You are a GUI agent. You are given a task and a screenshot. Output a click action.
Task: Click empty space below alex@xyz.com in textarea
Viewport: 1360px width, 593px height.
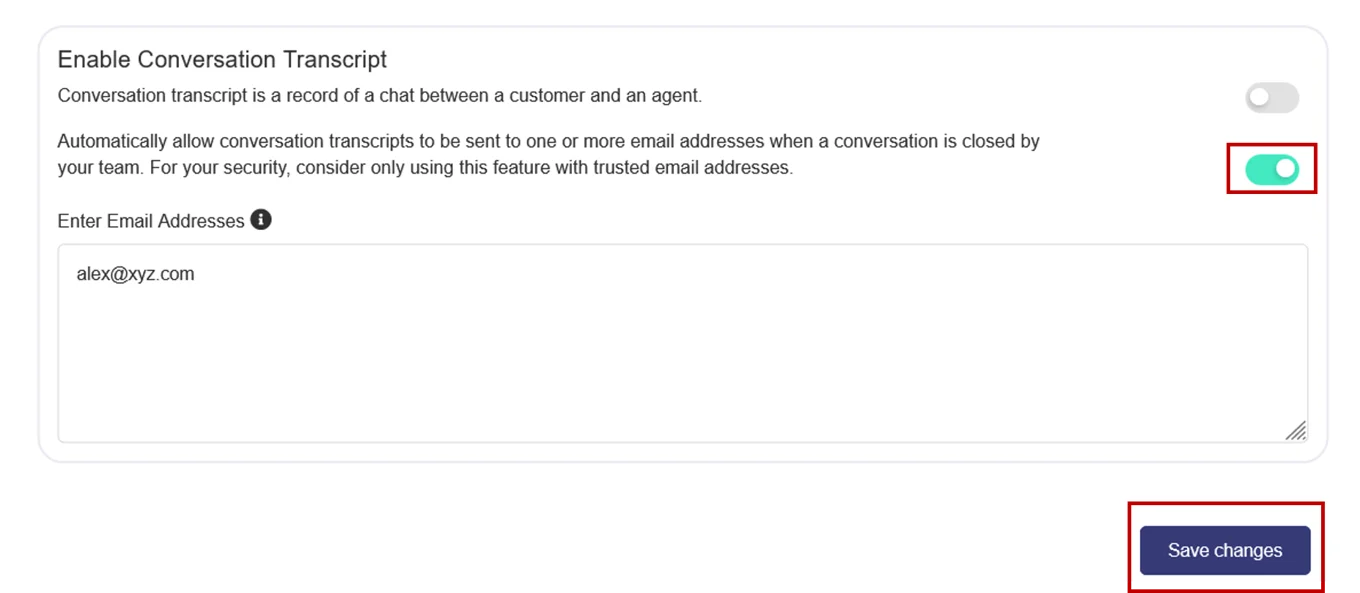400,370
